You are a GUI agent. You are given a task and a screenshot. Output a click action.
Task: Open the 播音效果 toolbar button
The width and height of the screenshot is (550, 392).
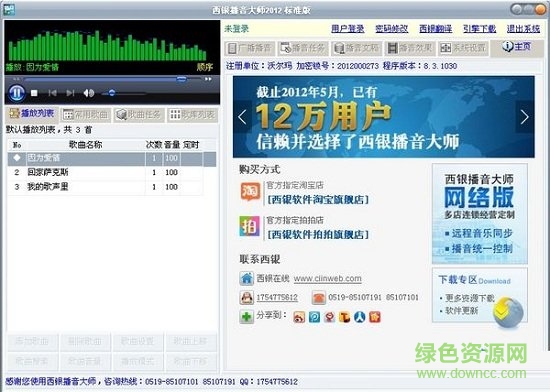[410, 48]
